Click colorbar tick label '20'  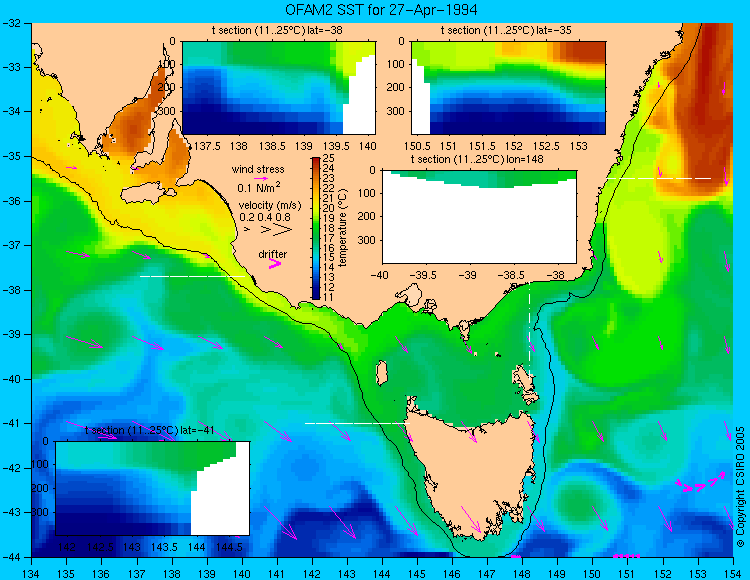(329, 208)
